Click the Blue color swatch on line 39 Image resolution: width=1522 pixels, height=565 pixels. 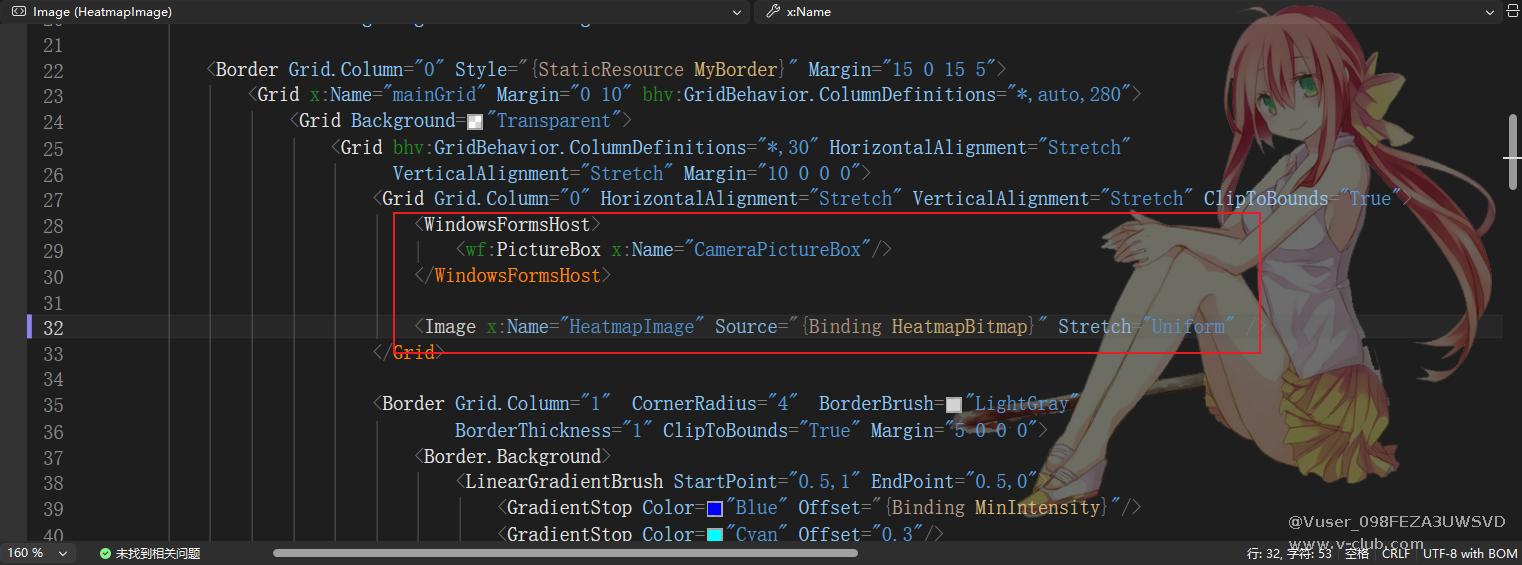714,509
